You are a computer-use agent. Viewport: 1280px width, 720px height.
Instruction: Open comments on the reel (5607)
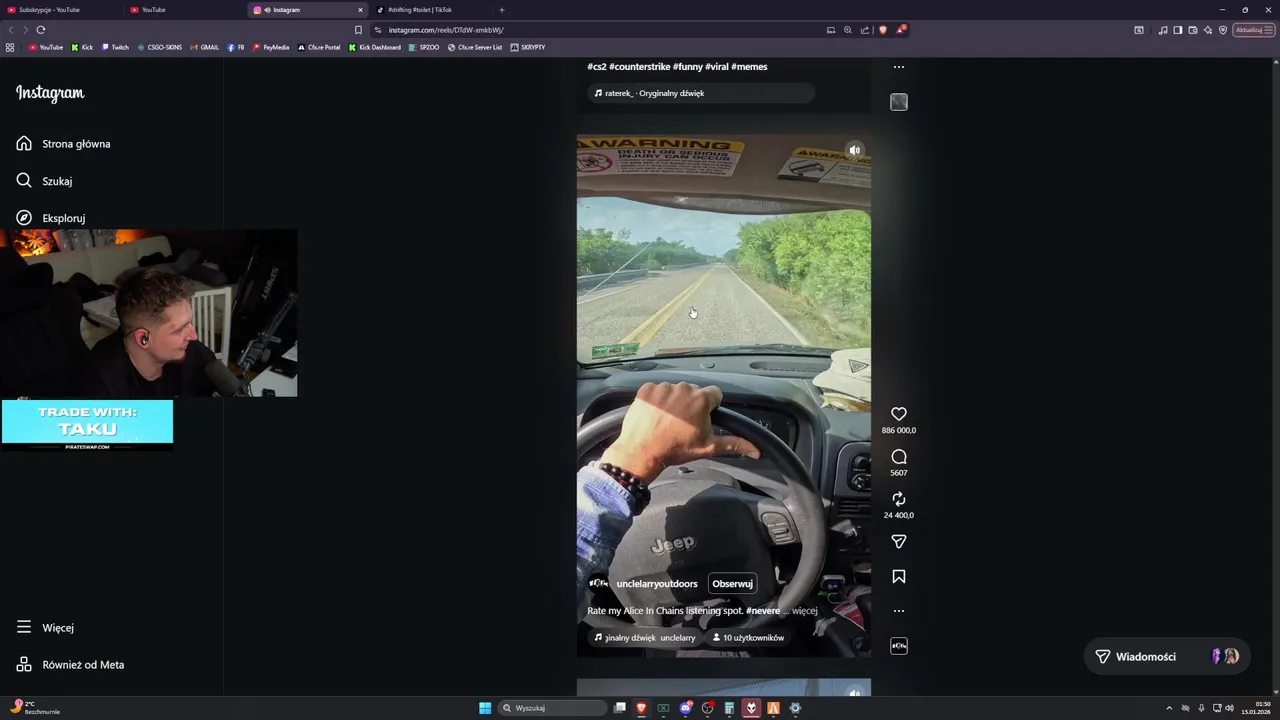pyautogui.click(x=898, y=457)
